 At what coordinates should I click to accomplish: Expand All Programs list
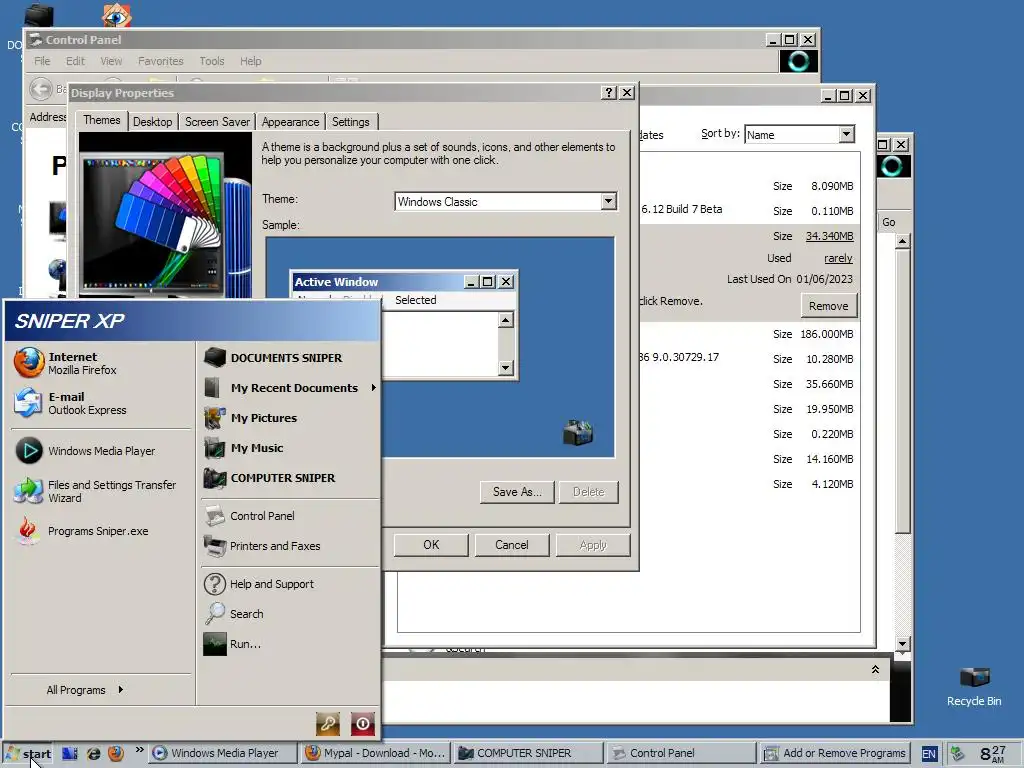click(85, 690)
